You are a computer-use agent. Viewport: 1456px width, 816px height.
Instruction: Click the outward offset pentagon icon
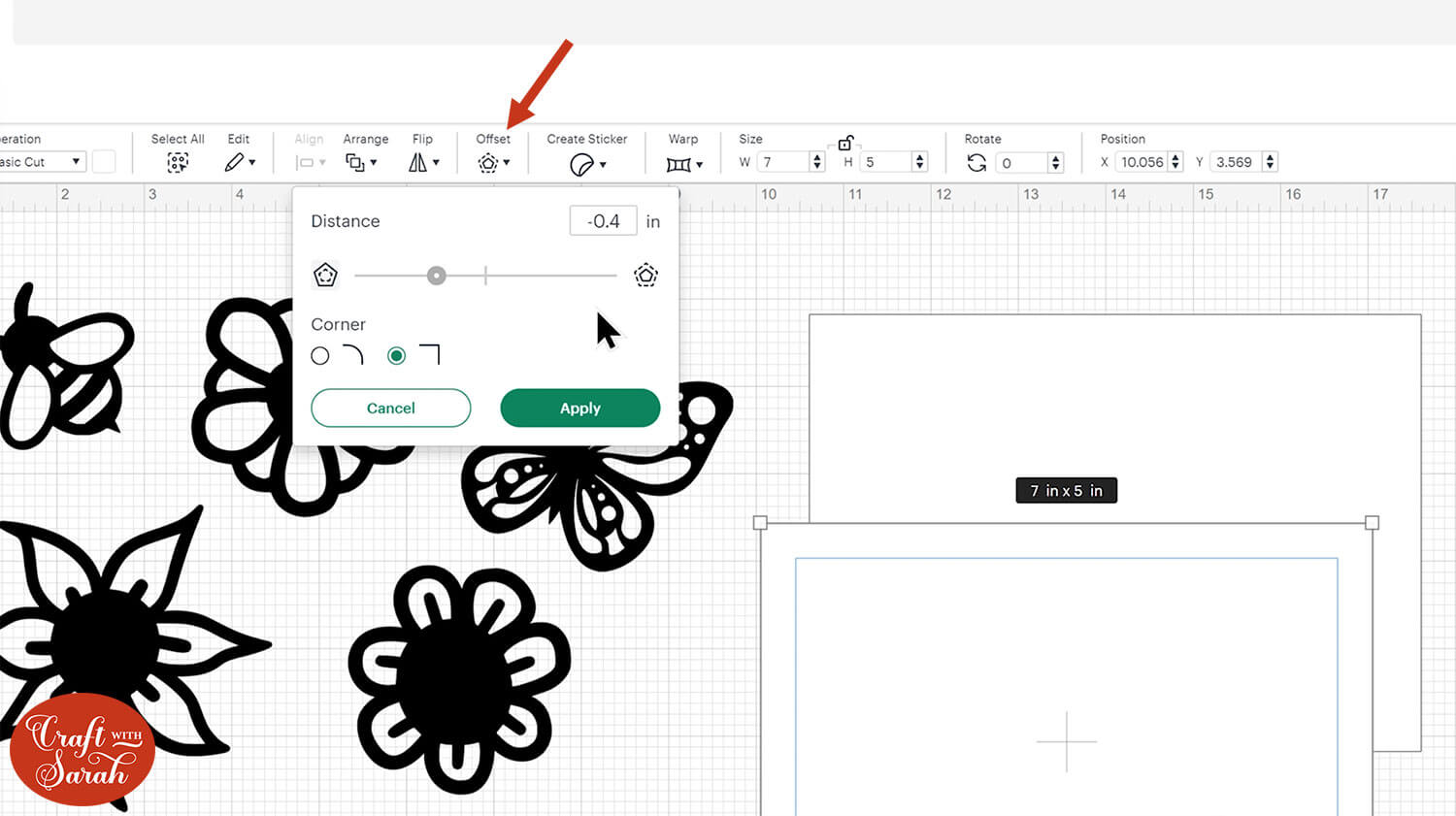tap(645, 275)
